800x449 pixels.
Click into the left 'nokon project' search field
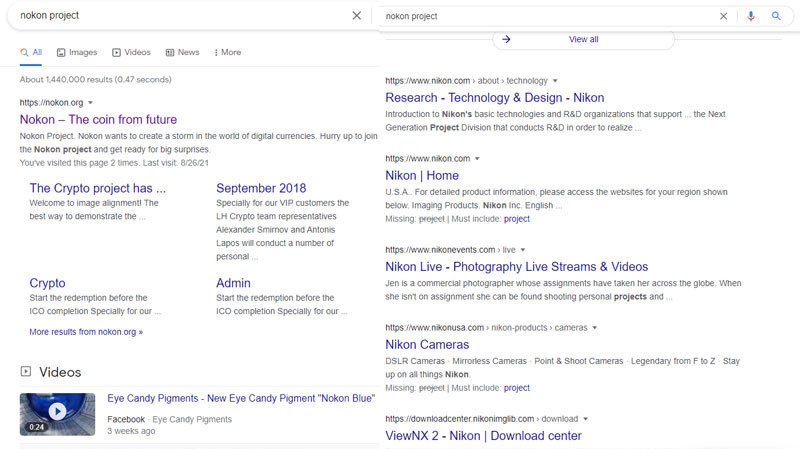pos(184,16)
